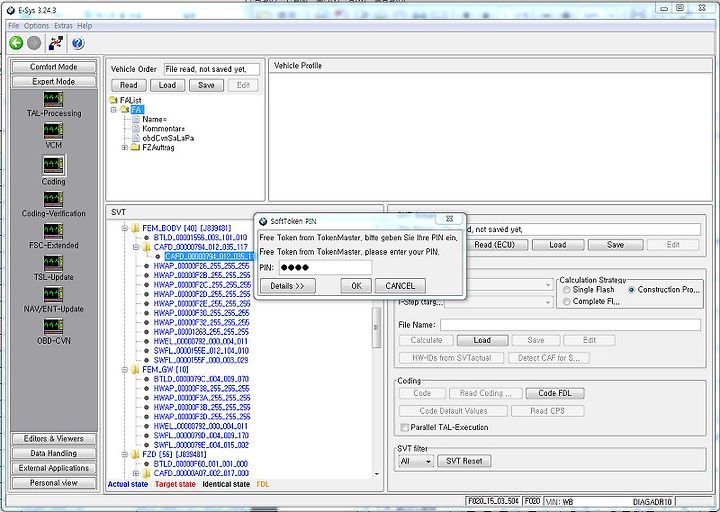This screenshot has height=512, width=720.
Task: Open the NAV/ENT-Update module icon
Action: pos(54,294)
